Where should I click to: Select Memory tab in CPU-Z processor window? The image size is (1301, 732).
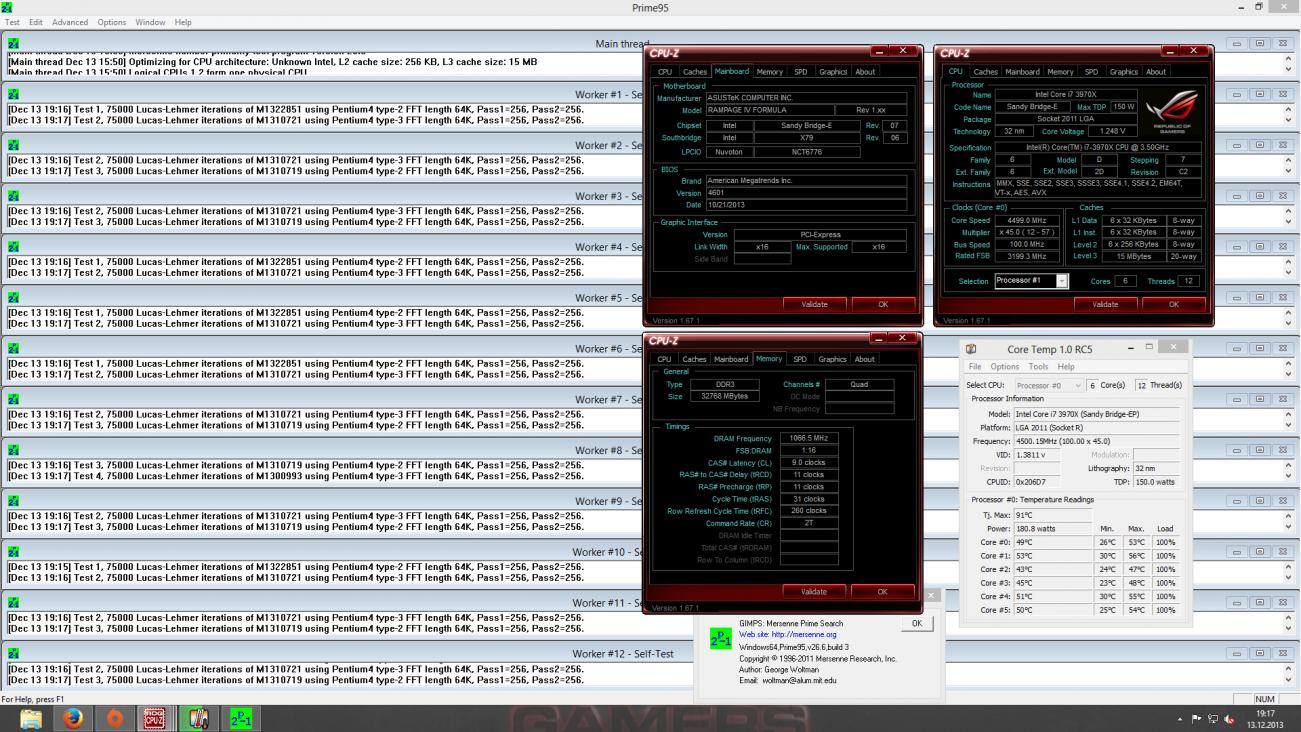(1060, 72)
